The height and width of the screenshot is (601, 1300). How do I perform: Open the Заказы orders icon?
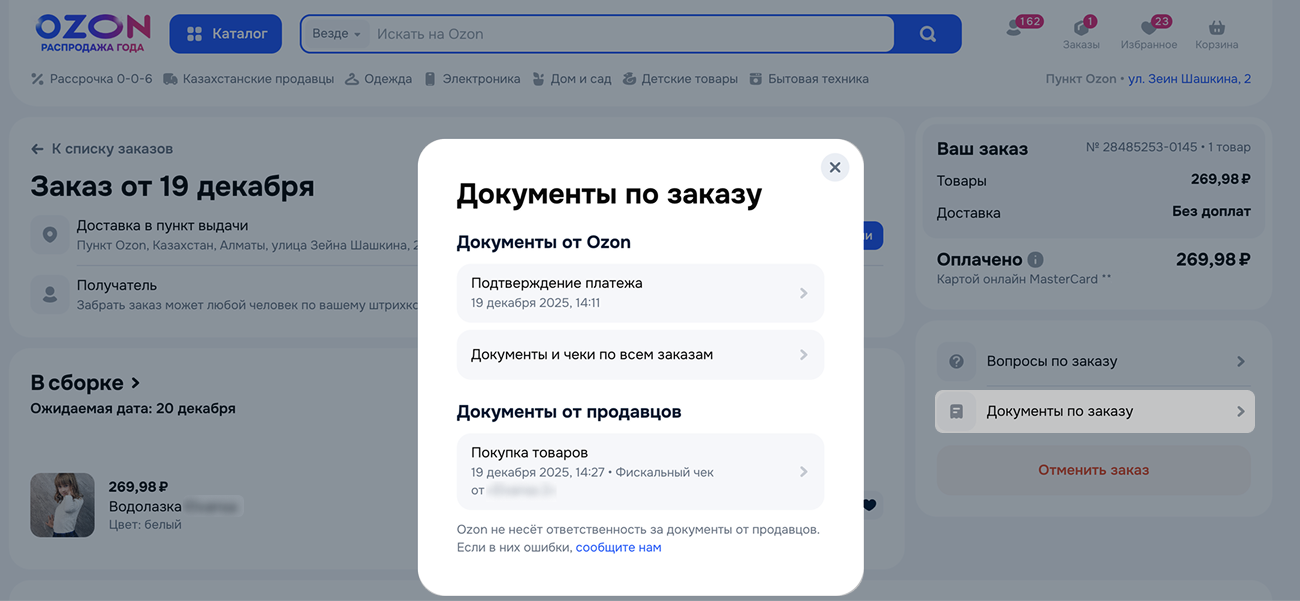tap(1081, 32)
